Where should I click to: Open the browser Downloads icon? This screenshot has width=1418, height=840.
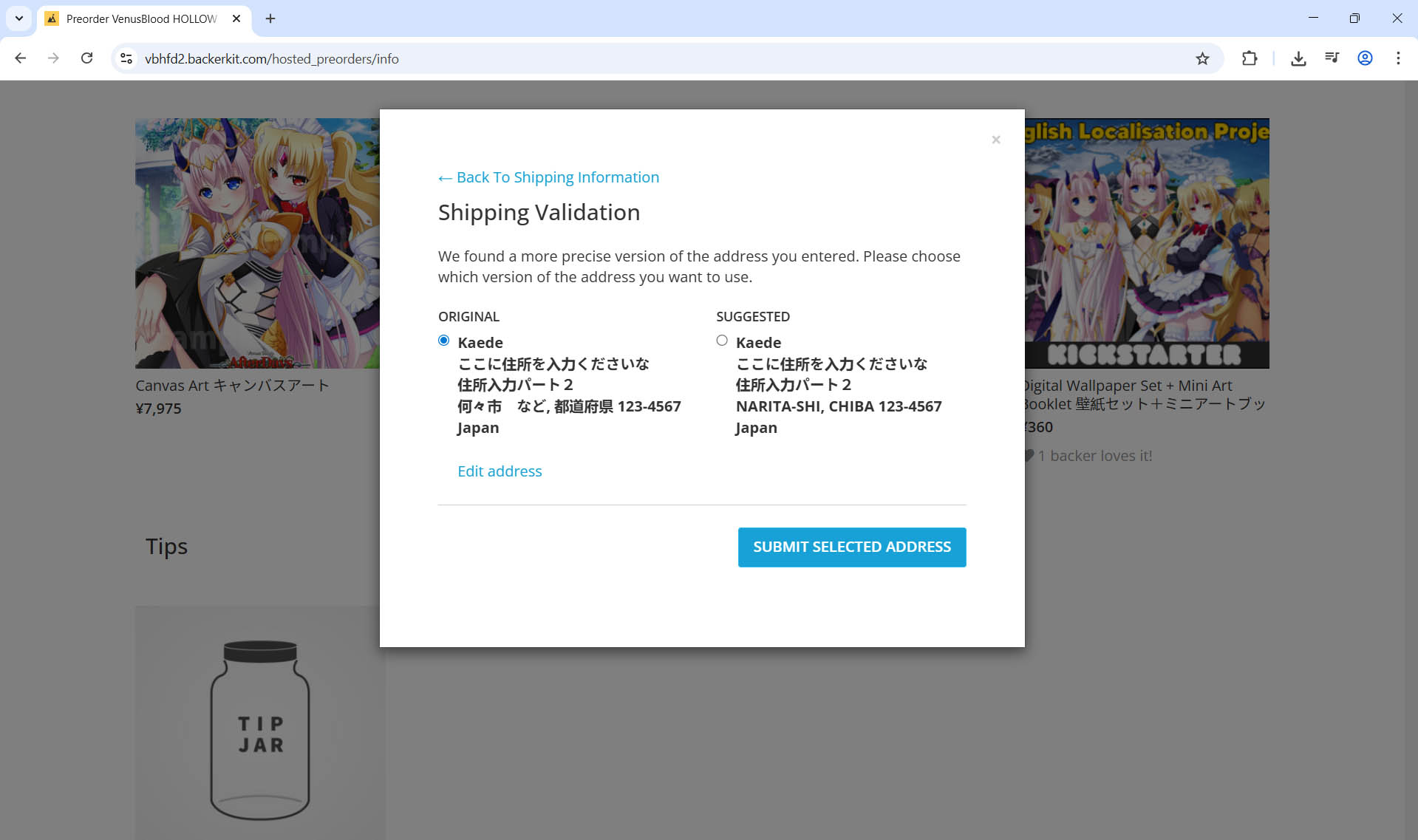[x=1298, y=59]
